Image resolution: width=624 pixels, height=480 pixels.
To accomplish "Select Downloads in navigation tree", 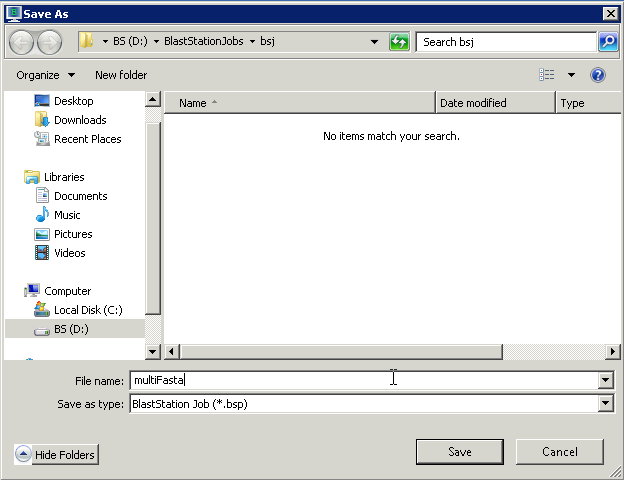I will [80, 120].
